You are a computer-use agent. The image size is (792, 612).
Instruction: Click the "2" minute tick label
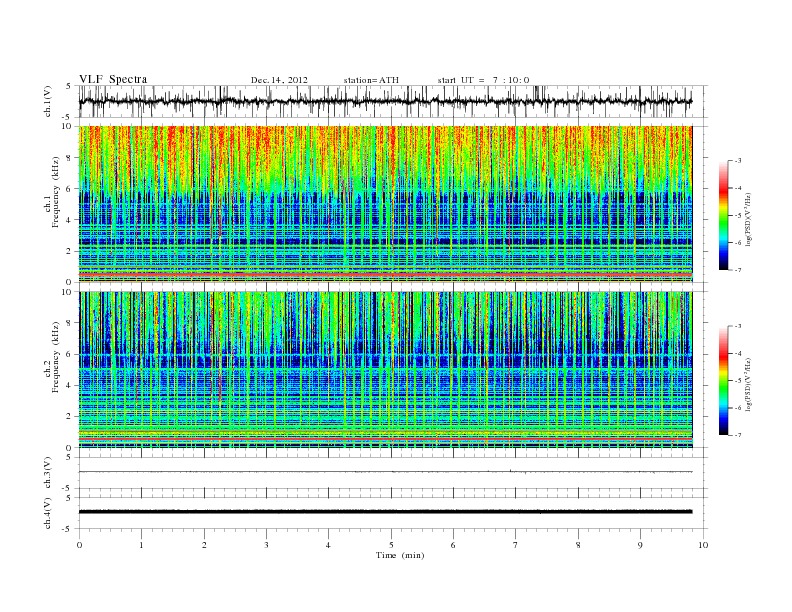click(204, 545)
